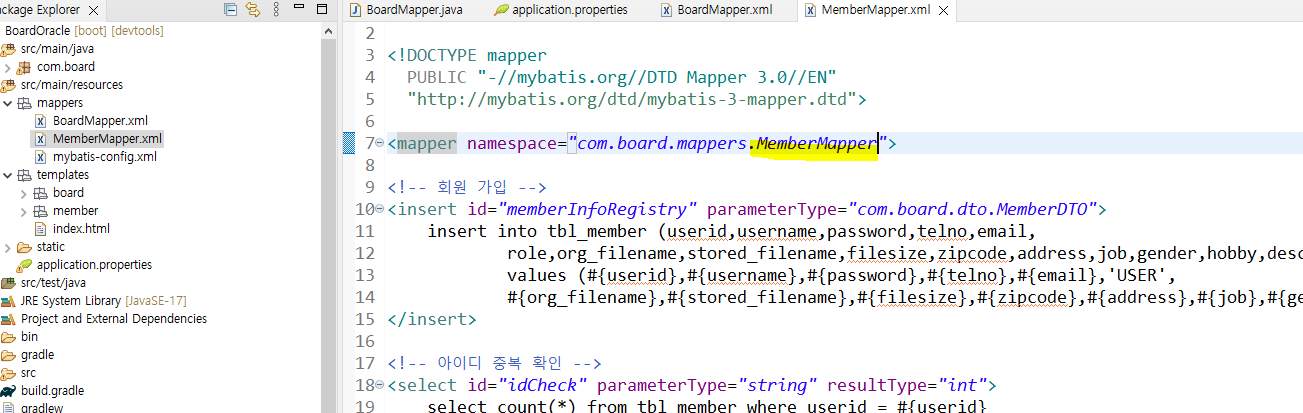This screenshot has height=413, width=1303.
Task: Select the plain src folder
Action: click(28, 373)
